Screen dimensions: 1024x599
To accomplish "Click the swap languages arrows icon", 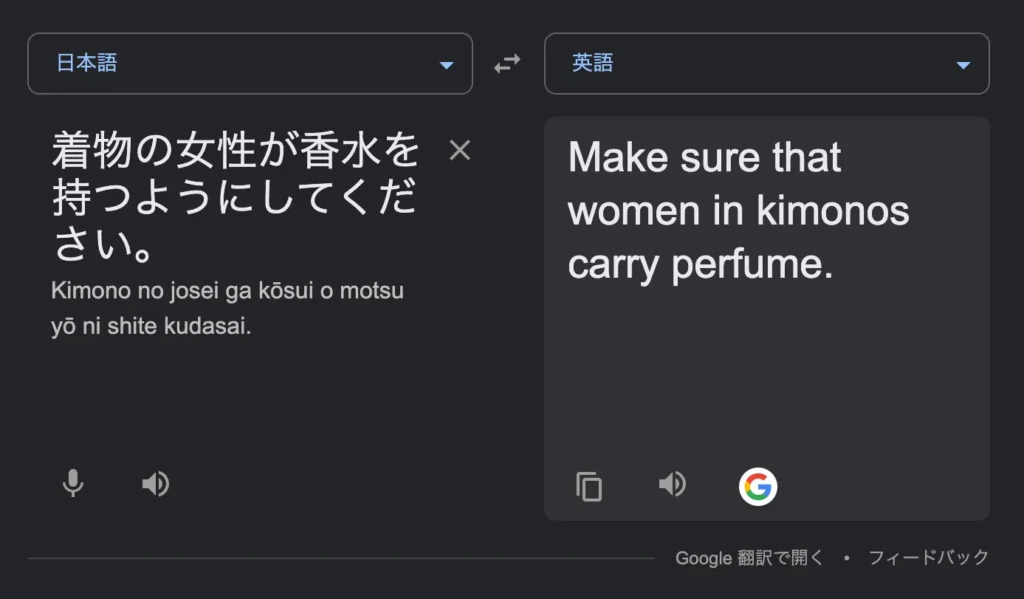I will (507, 64).
